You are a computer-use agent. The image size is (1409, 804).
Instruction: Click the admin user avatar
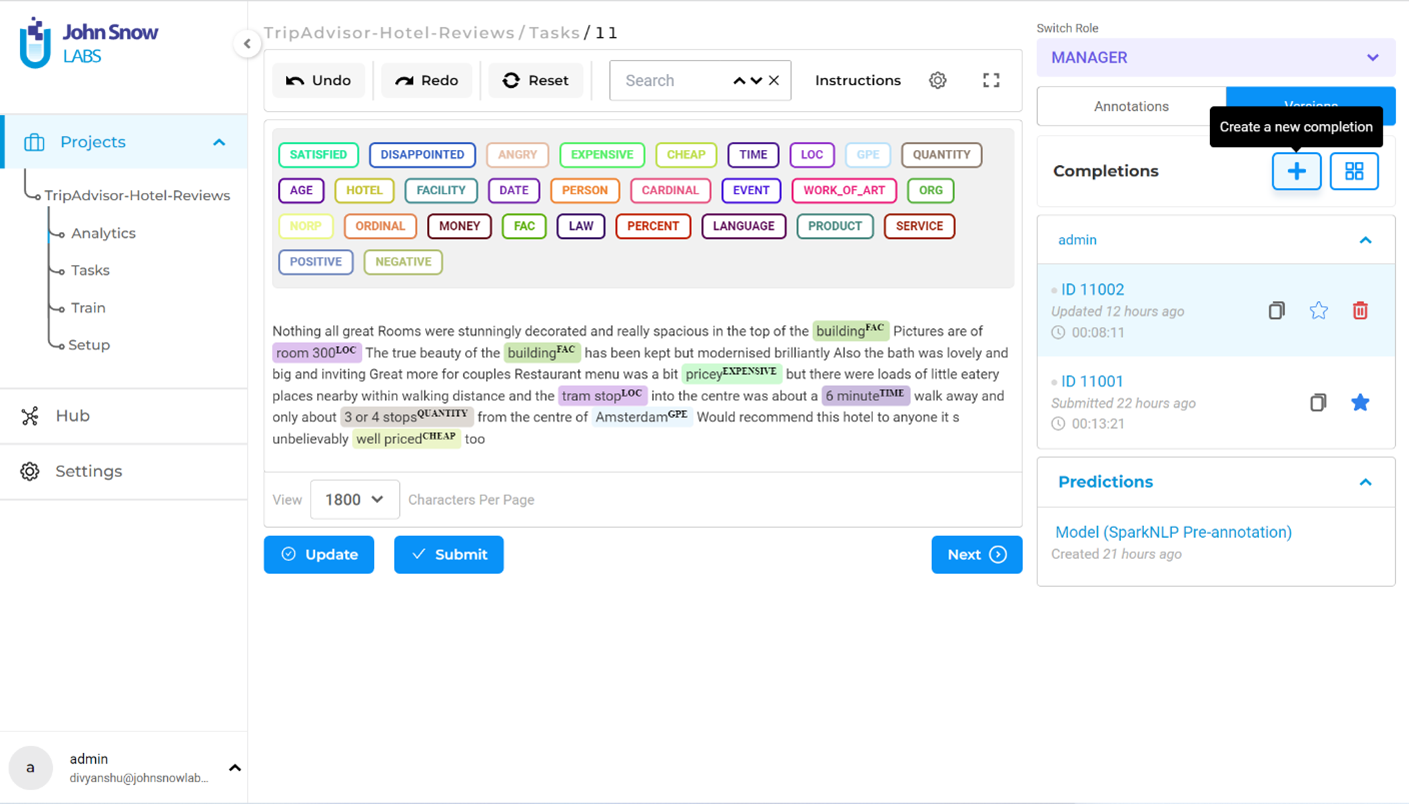point(30,768)
